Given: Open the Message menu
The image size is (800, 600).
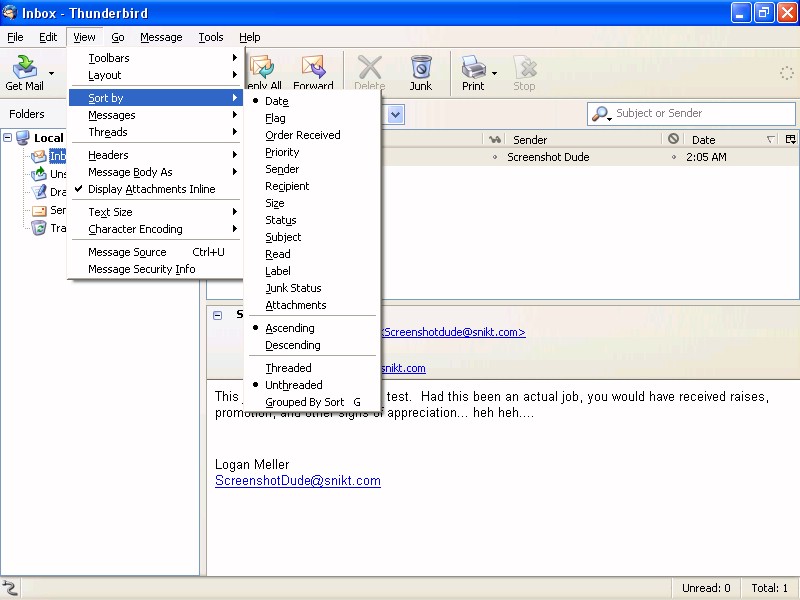Looking at the screenshot, I should pyautogui.click(x=161, y=37).
